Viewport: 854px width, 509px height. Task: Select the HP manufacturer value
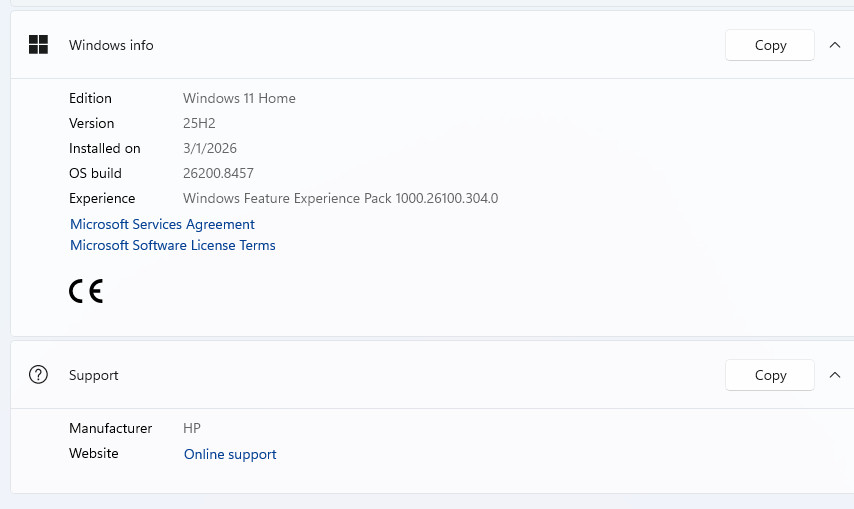[x=192, y=428]
